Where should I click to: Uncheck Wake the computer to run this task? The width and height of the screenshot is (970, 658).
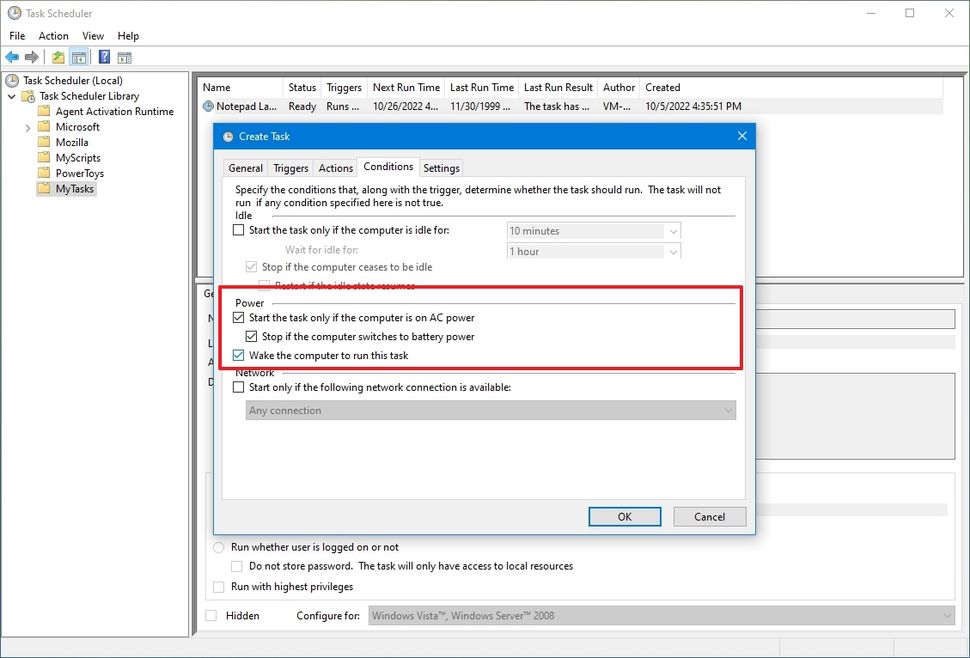pos(238,355)
